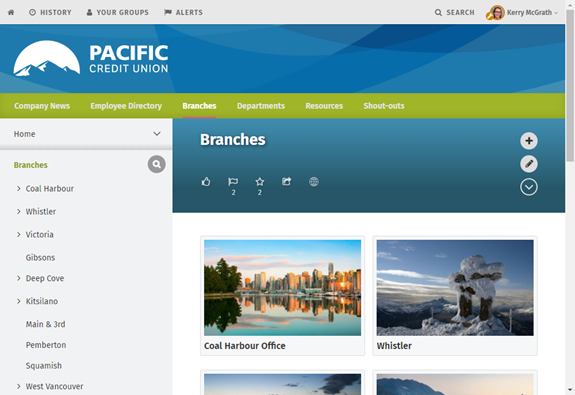Screen dimensions: 575x395
Task: Click the pencil edit button
Action: coord(529,164)
